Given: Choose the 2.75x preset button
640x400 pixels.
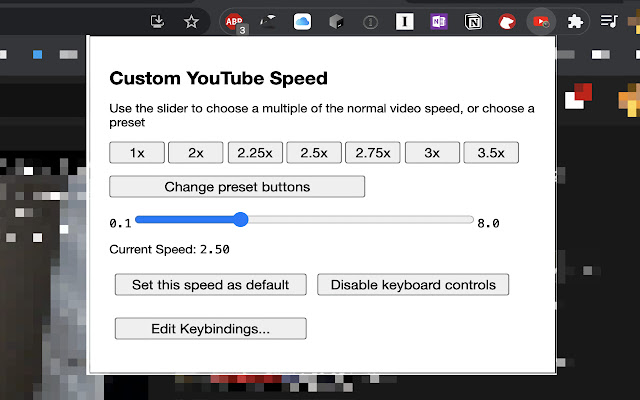Looking at the screenshot, I should click(373, 153).
